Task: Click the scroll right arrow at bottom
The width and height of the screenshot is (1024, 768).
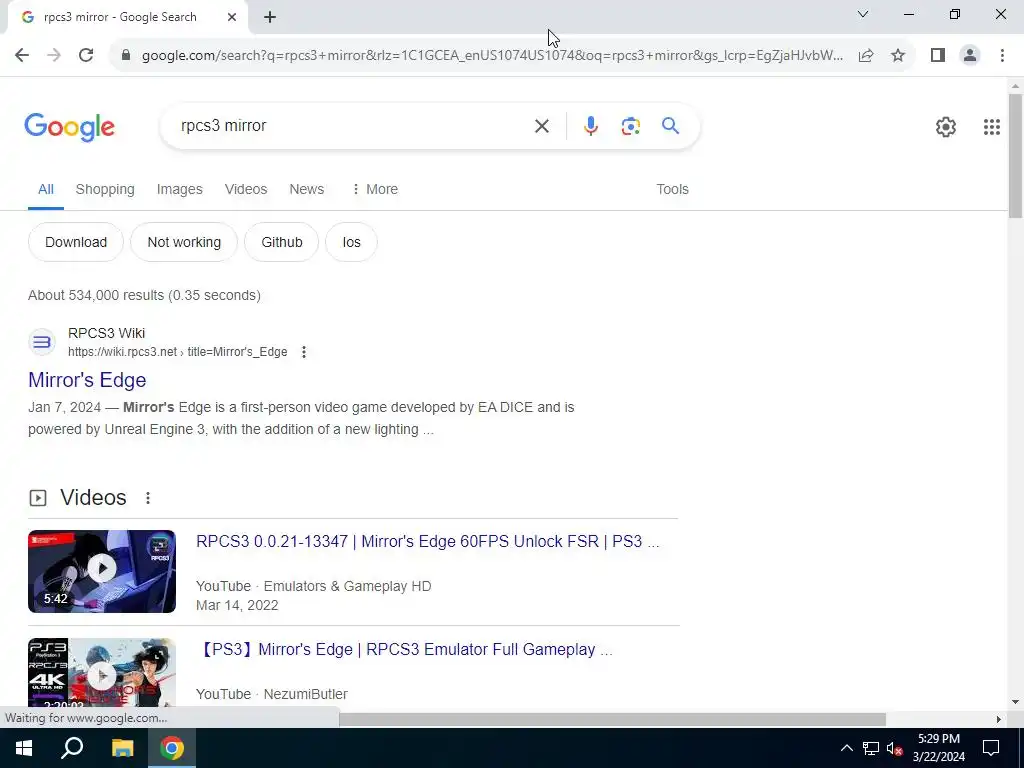Action: point(999,719)
